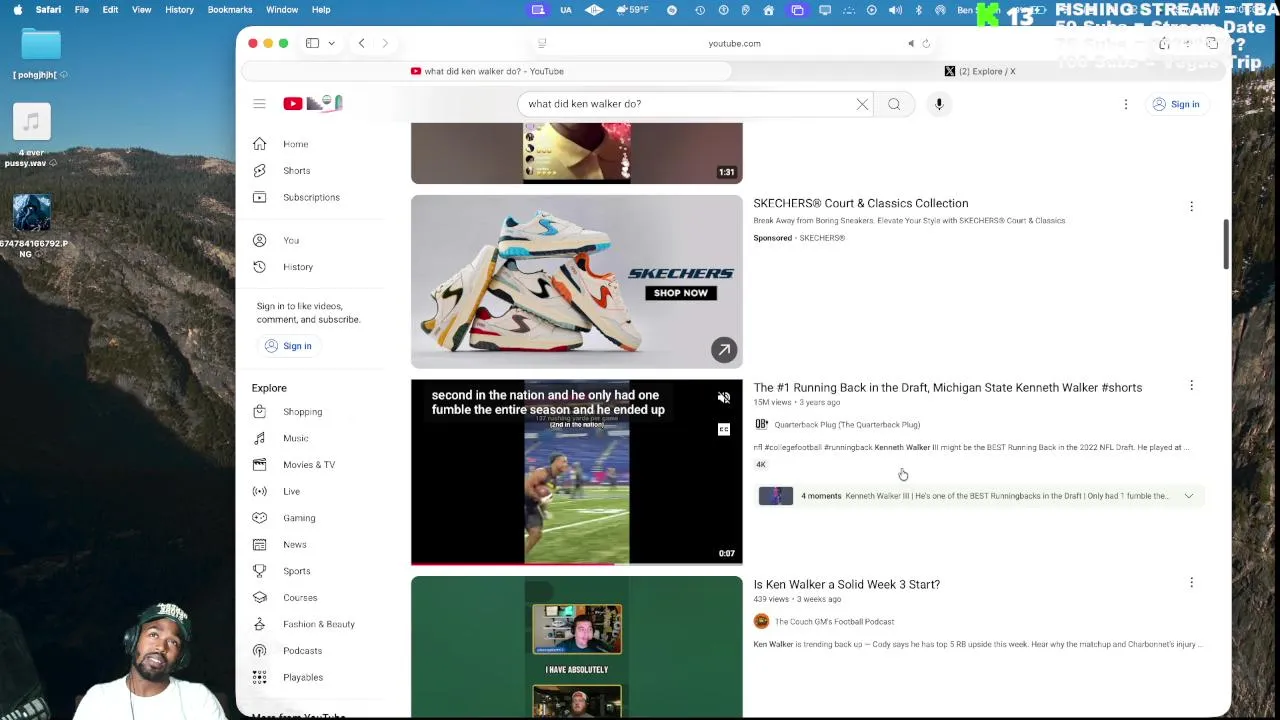Click the YouTube logo
Image resolution: width=1280 pixels, height=720 pixels.
point(313,103)
